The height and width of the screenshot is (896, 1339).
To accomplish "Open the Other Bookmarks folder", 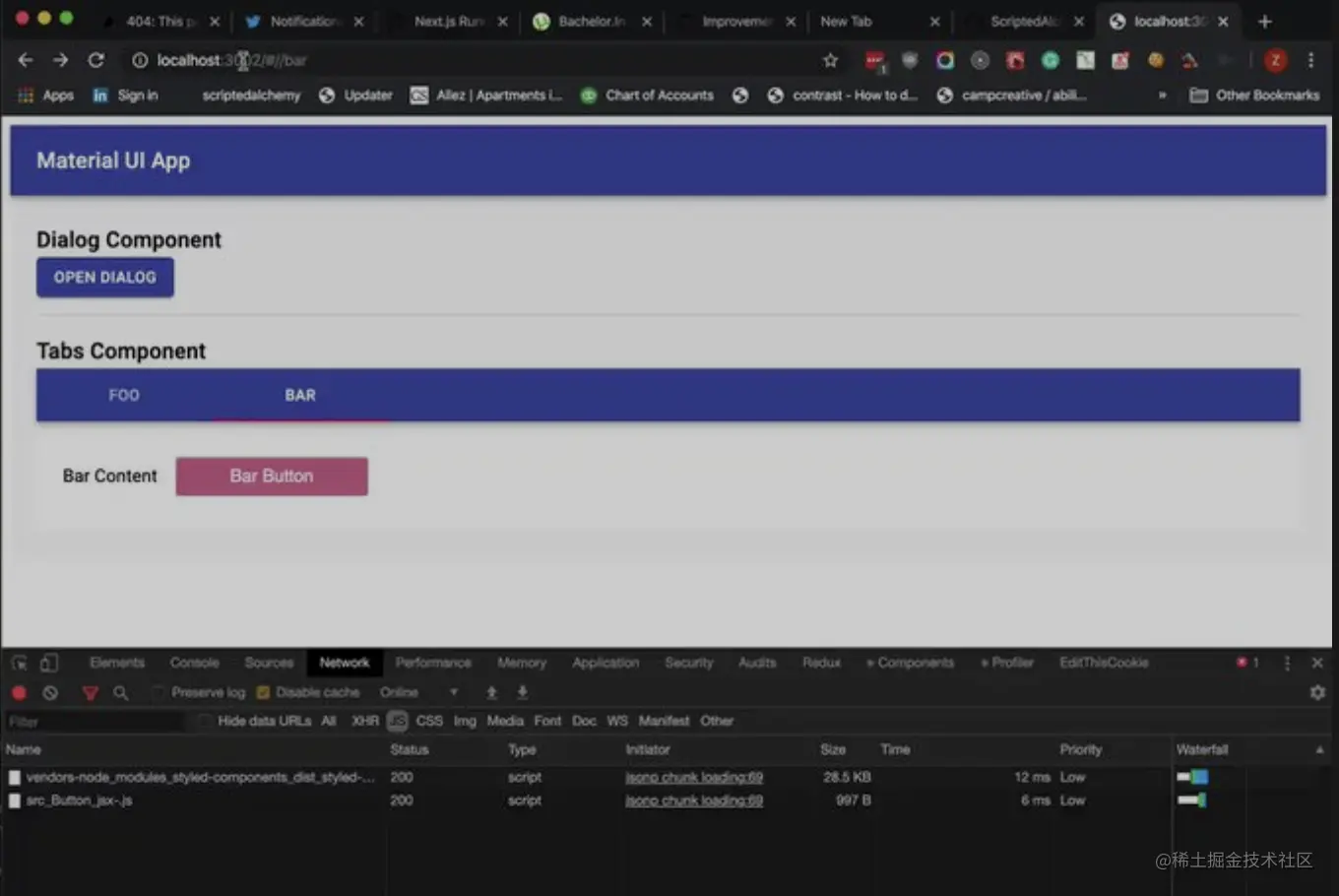I will click(1254, 96).
